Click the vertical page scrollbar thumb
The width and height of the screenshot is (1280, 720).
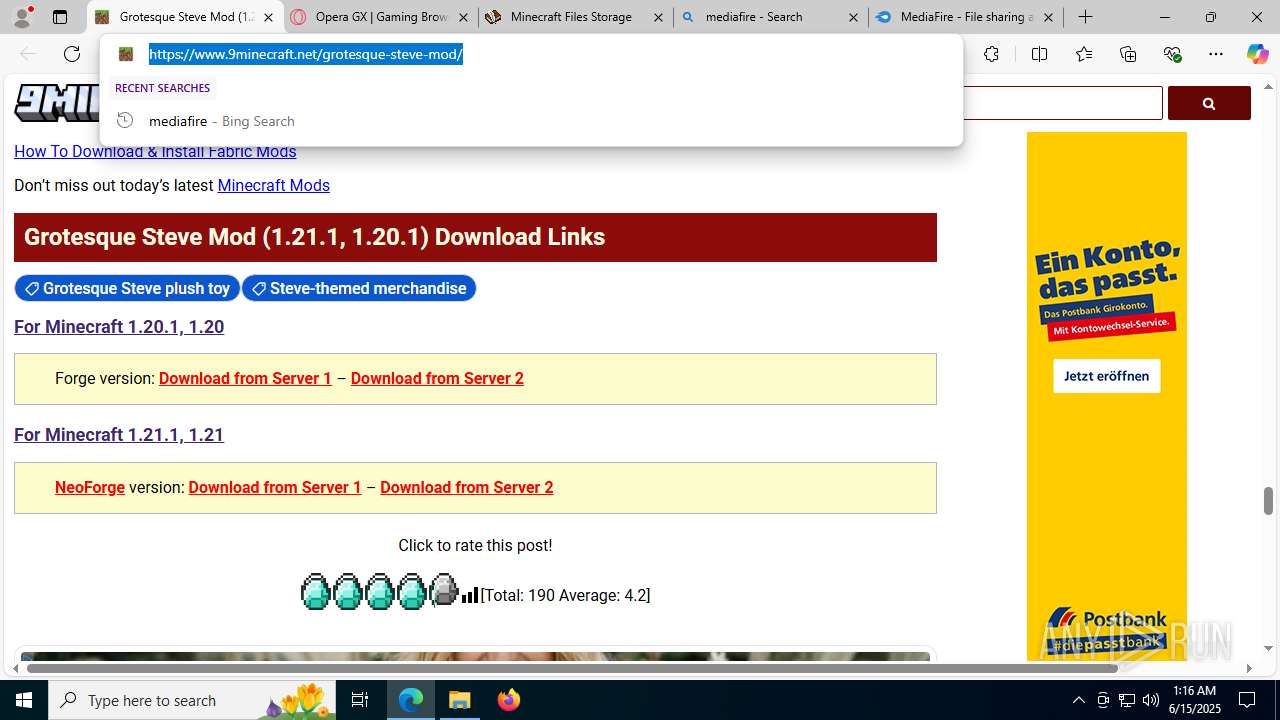[x=1268, y=500]
